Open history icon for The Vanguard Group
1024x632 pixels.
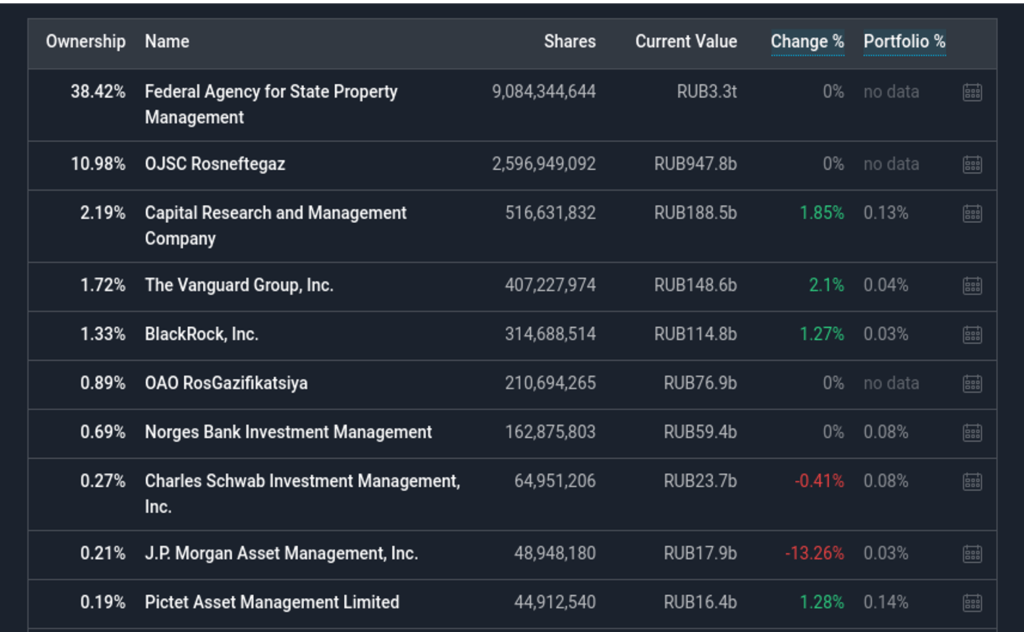tap(971, 286)
